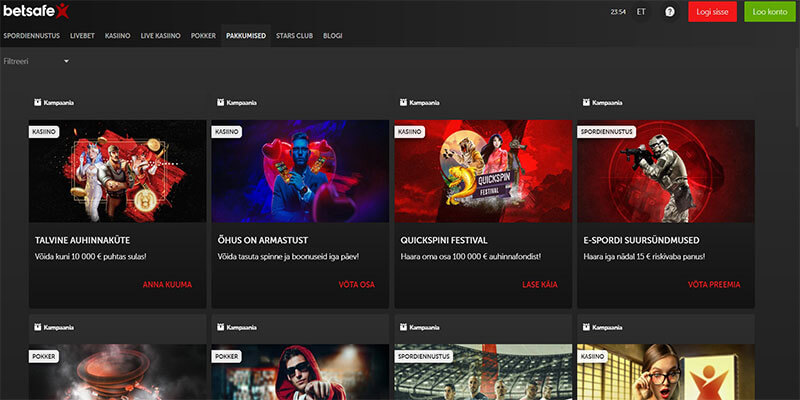Click the Logi sisse button

tap(712, 12)
